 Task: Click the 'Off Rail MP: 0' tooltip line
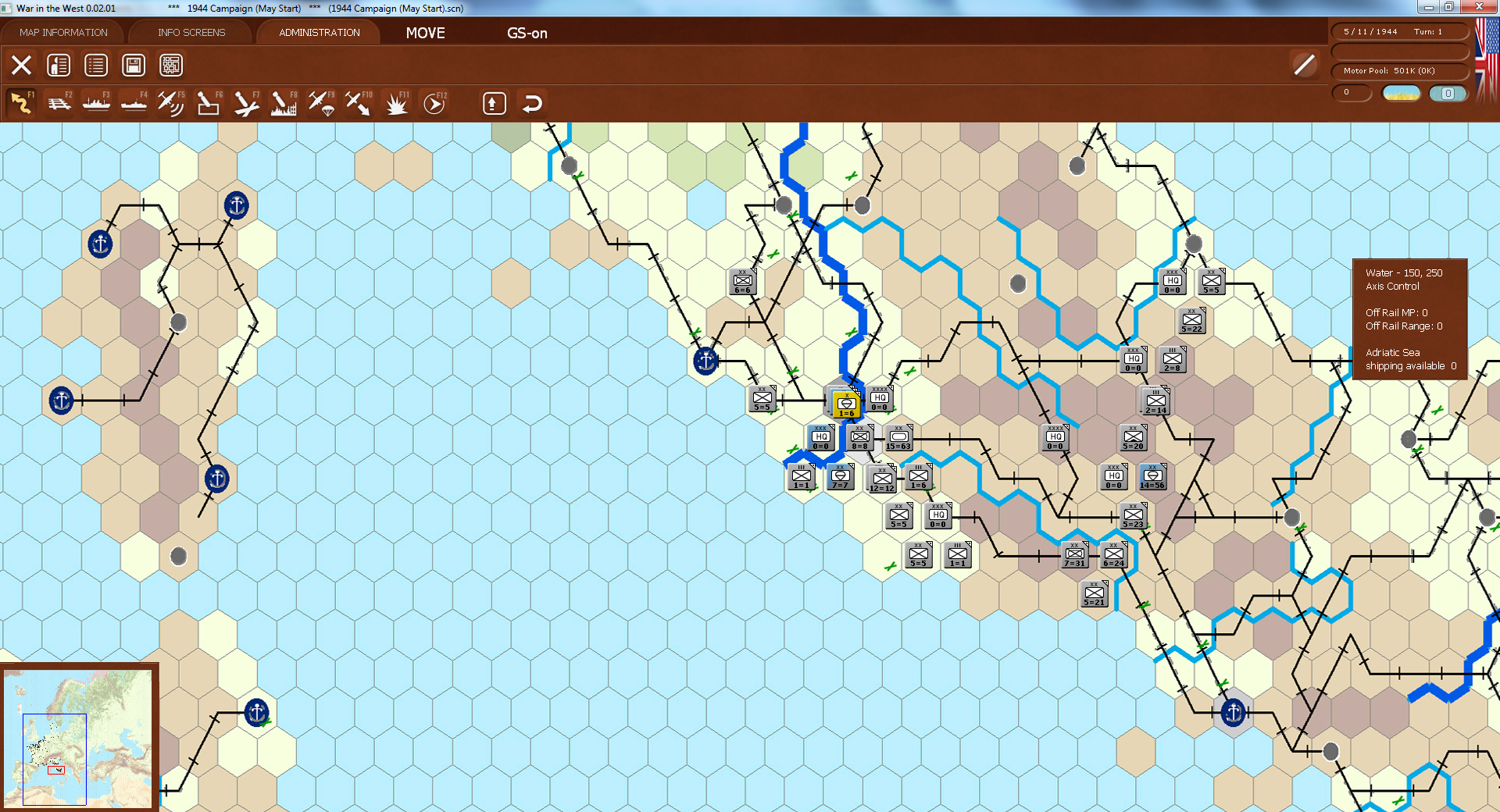(1397, 313)
